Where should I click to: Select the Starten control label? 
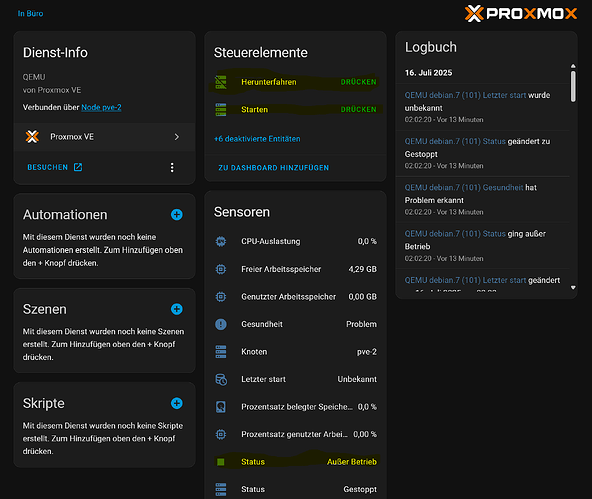[254, 109]
